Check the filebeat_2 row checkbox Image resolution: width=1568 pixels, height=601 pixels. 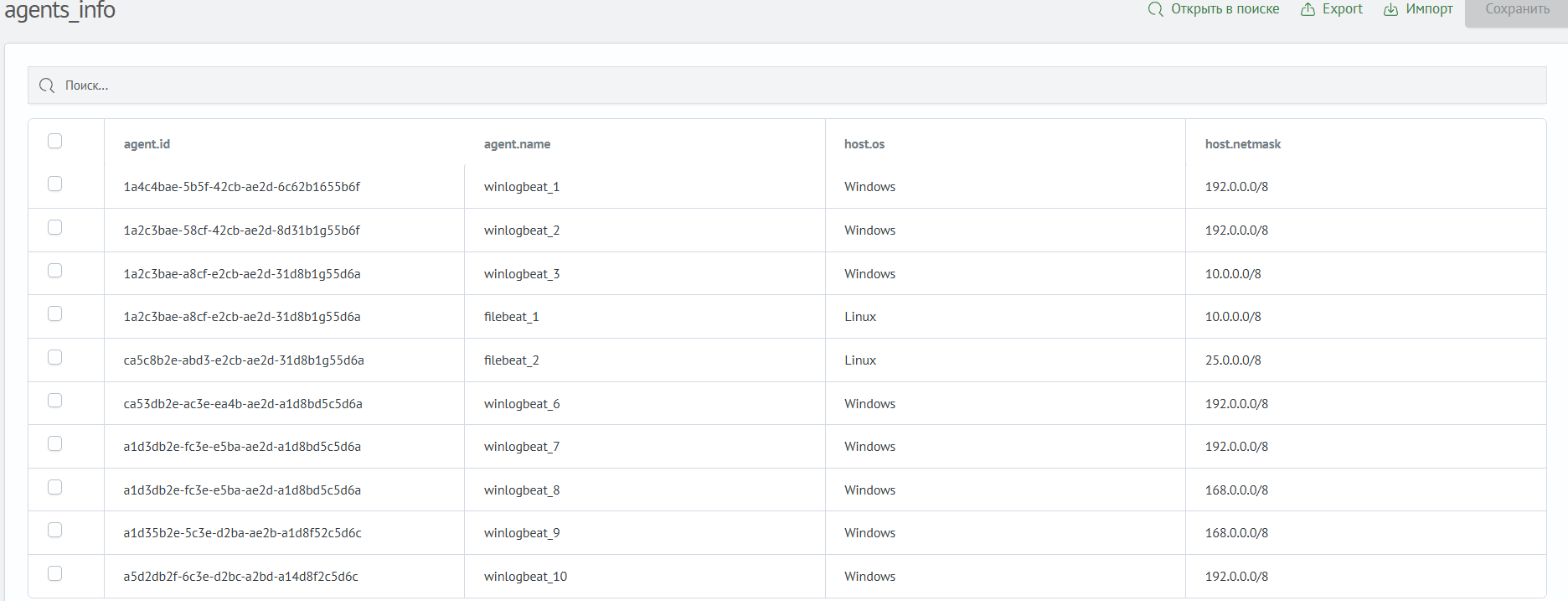55,357
